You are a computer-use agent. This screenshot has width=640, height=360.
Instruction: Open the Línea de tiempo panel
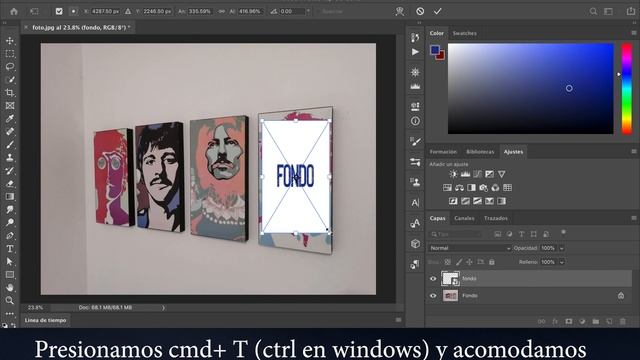[x=45, y=320]
